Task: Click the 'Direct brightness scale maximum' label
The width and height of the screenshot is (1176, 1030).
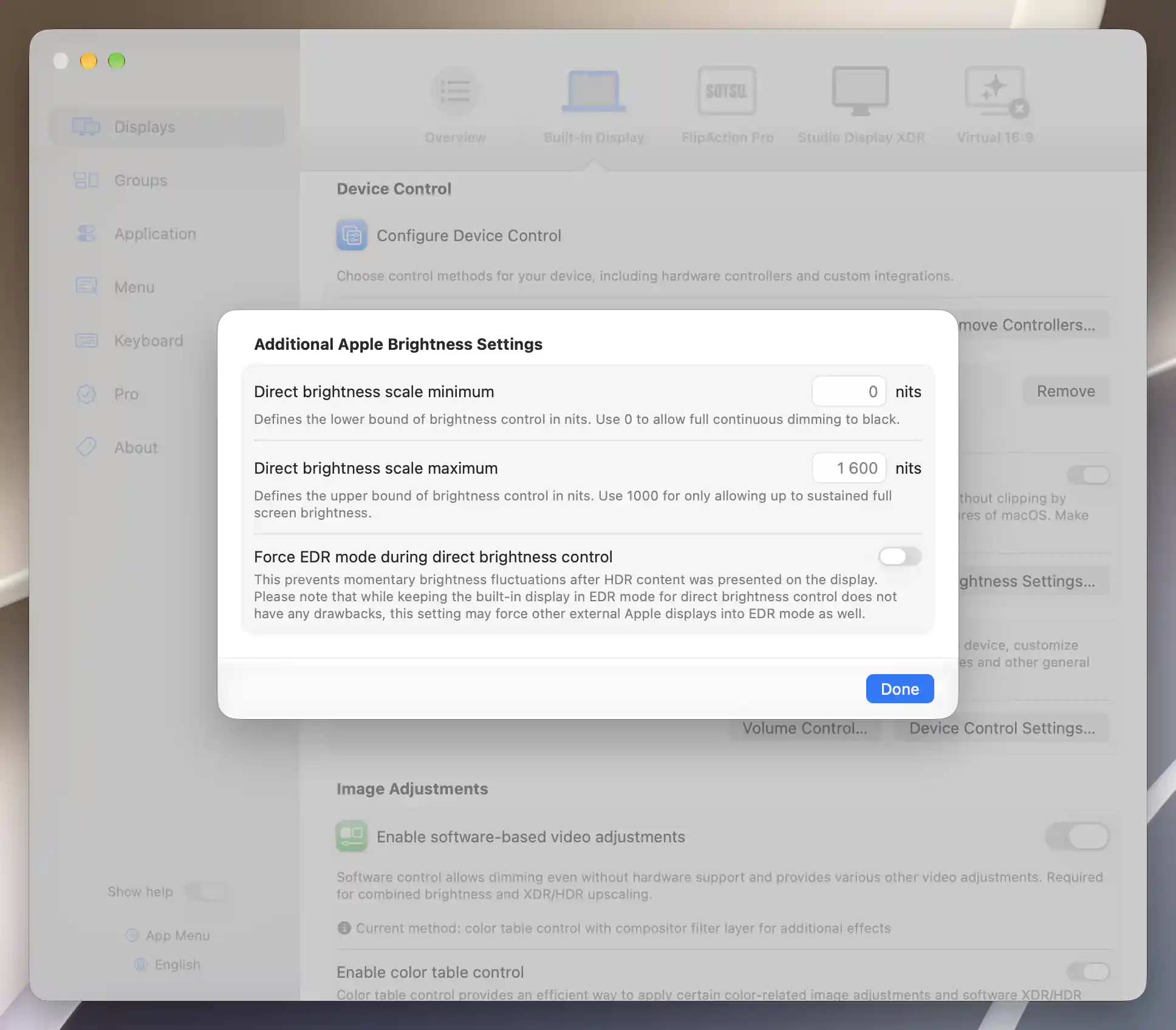Action: pos(375,468)
